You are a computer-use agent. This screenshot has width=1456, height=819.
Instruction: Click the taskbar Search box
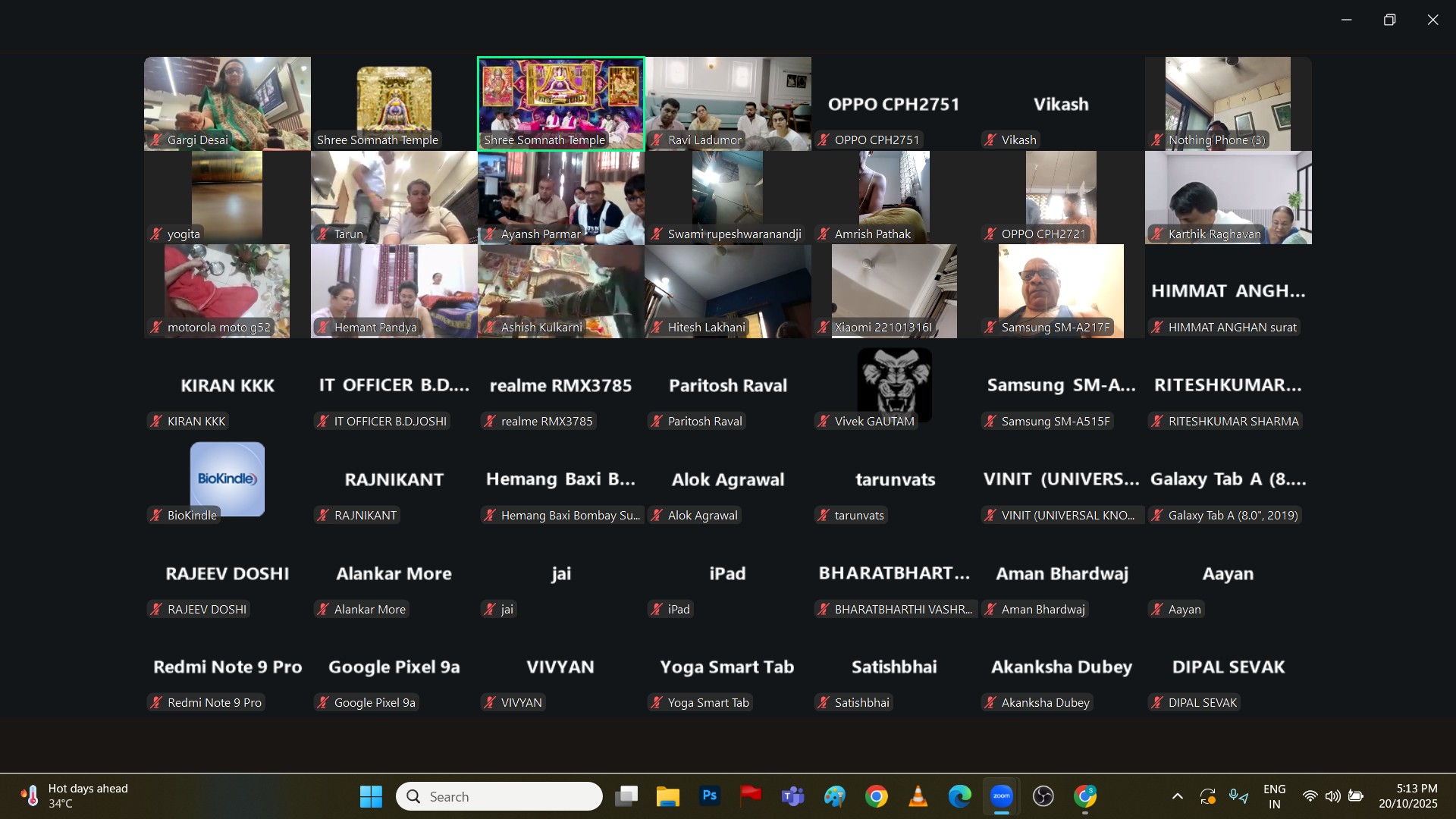click(499, 796)
